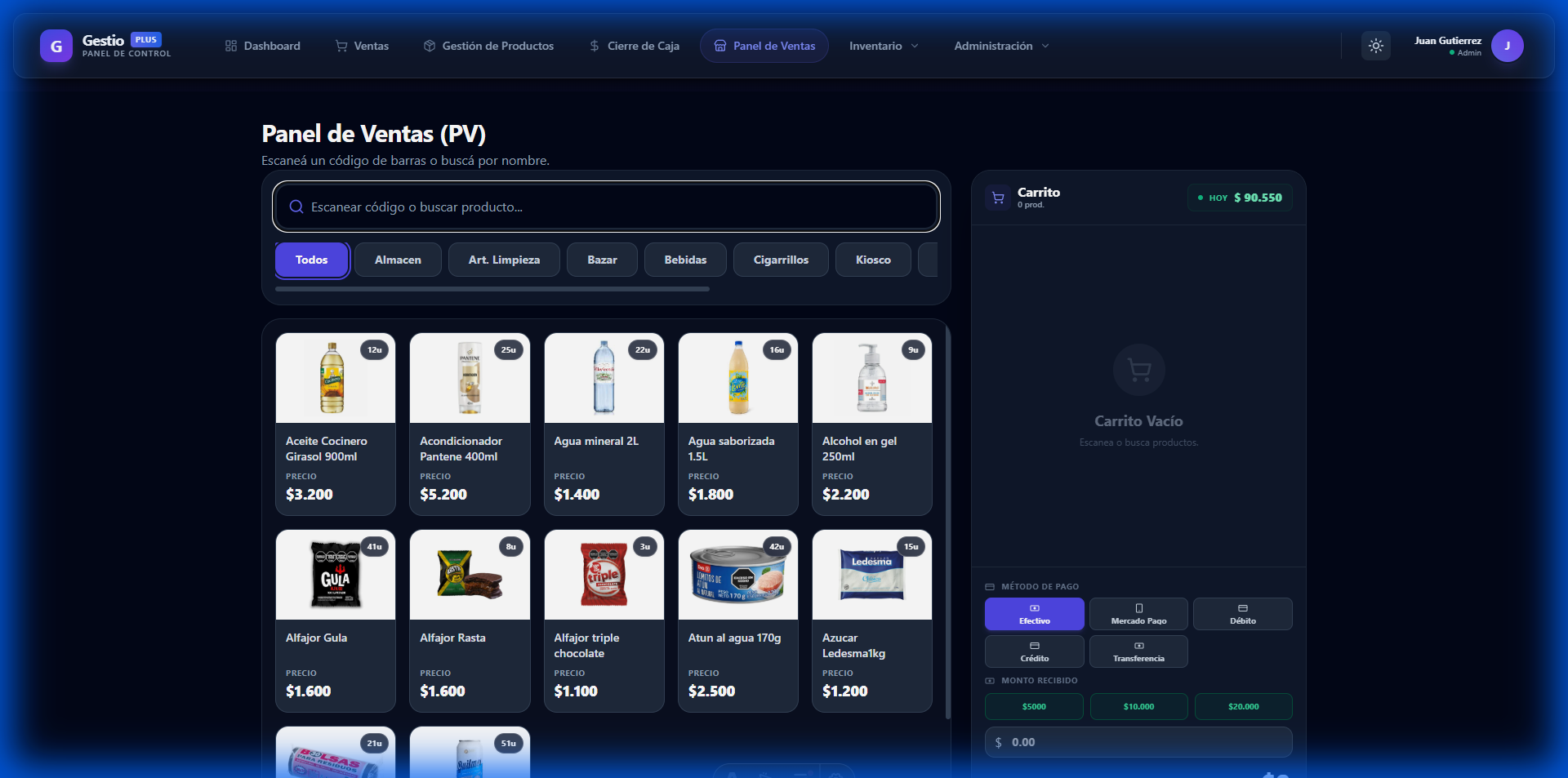
Task: Toggle light mode with the sun icon
Action: coord(1376,46)
